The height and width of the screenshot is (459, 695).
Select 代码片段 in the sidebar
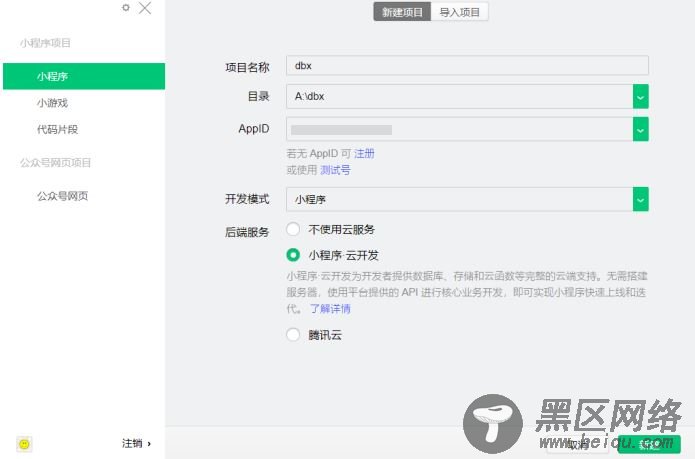pos(57,129)
